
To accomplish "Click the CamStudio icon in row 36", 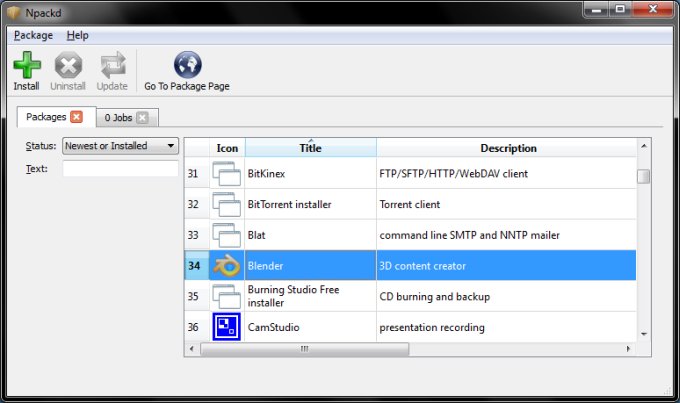I will tap(228, 327).
